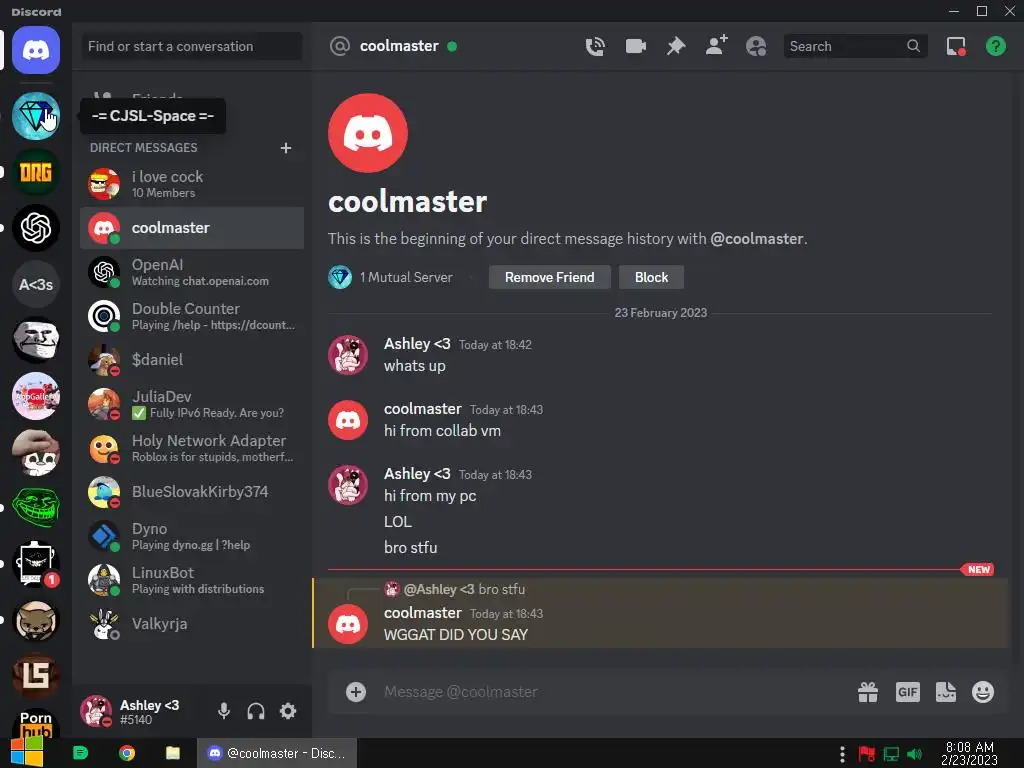Viewport: 1024px width, 768px height.
Task: Click coolmaster's name in the last message
Action: [x=423, y=613]
